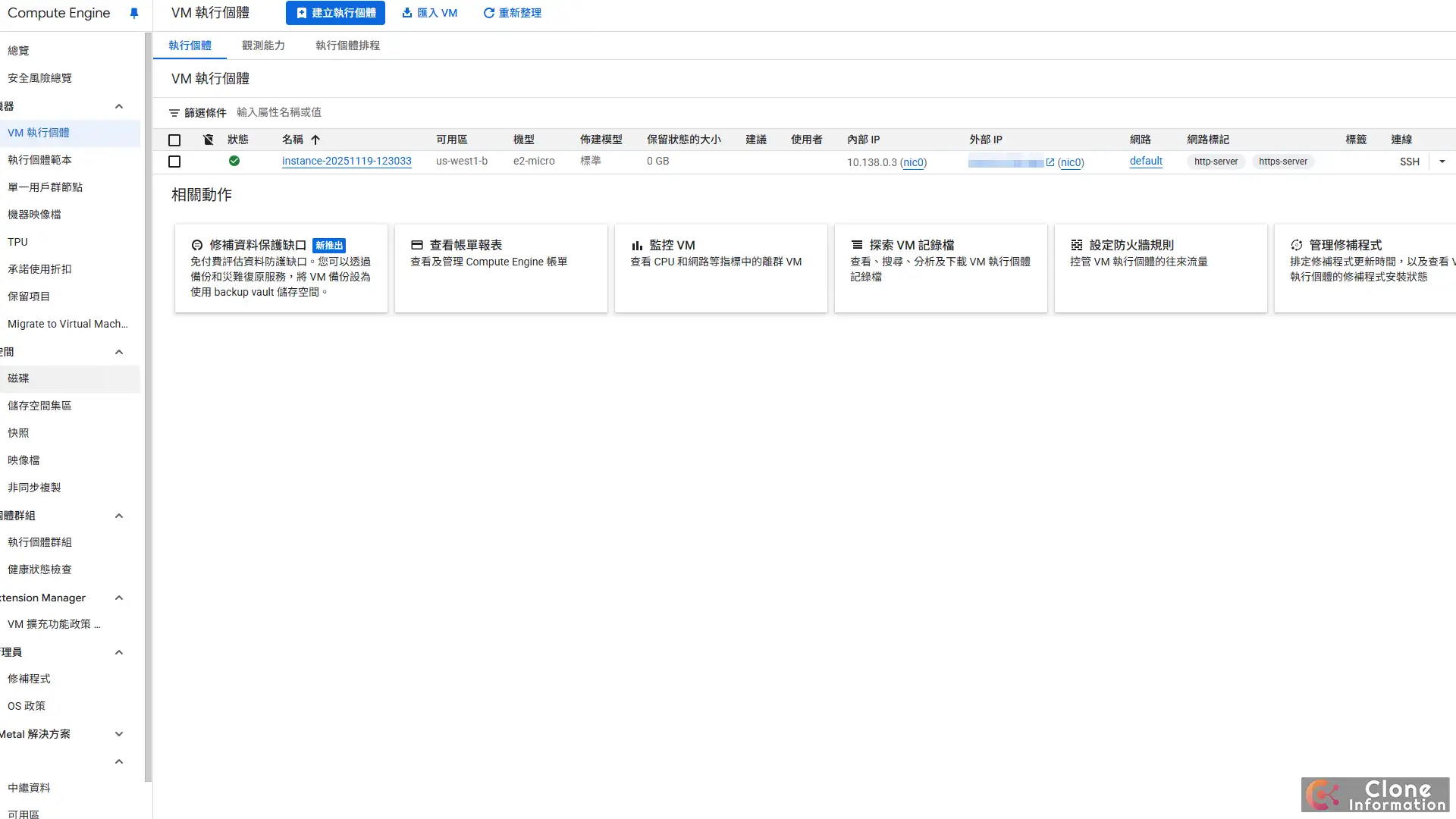Connect using the SSH button
This screenshot has height=819, width=1456.
pos(1409,162)
